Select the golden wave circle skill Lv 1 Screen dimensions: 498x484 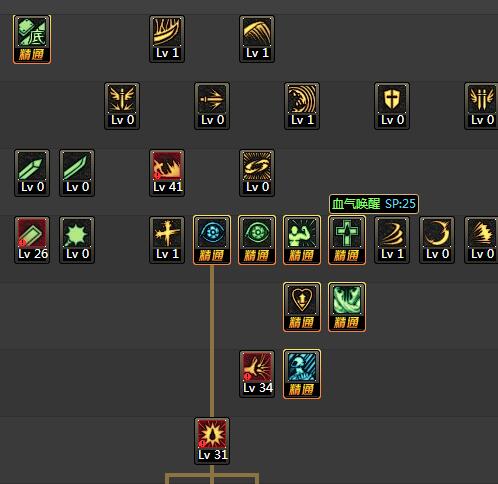click(302, 106)
